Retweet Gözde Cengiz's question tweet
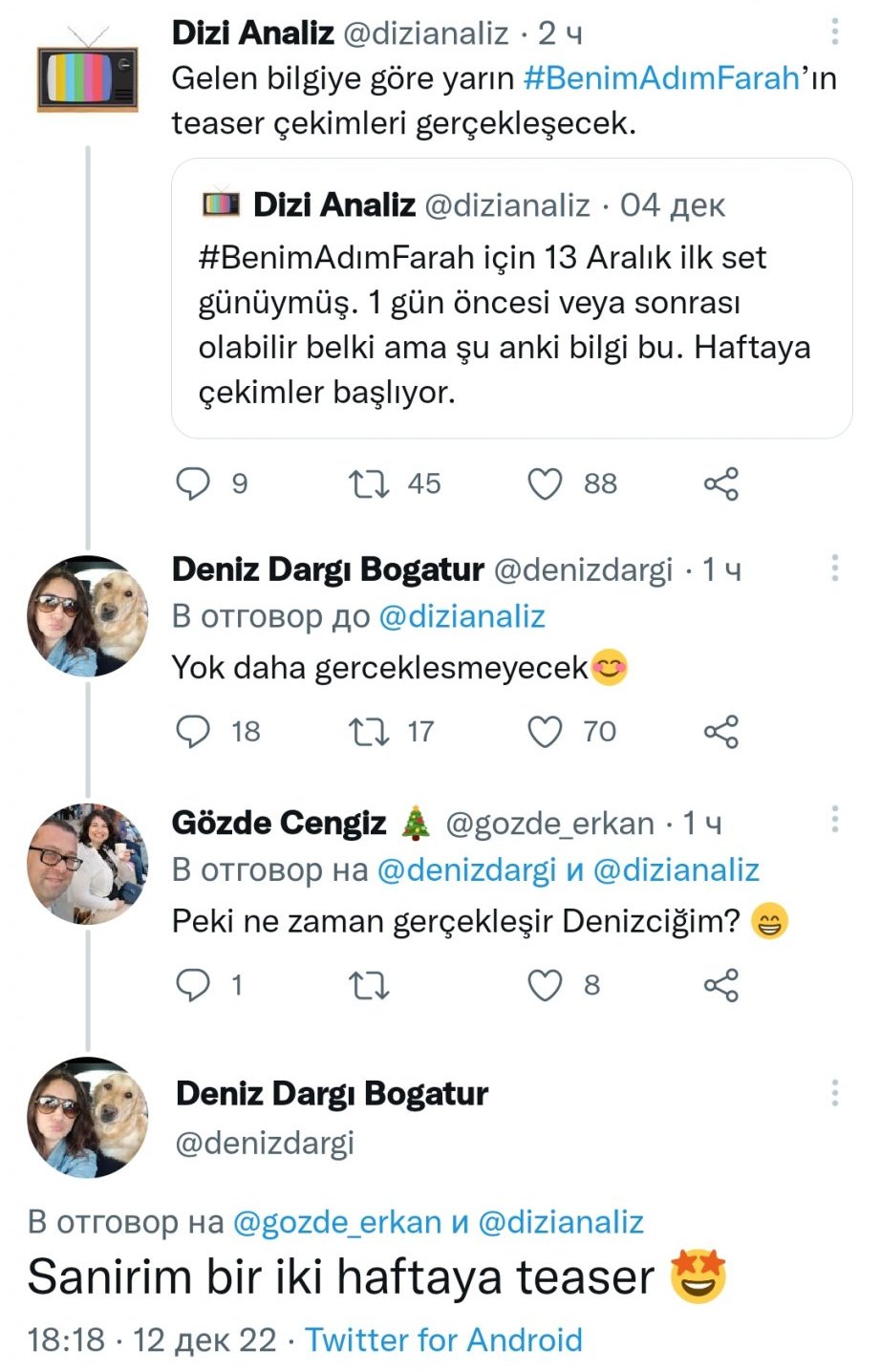 (x=369, y=985)
